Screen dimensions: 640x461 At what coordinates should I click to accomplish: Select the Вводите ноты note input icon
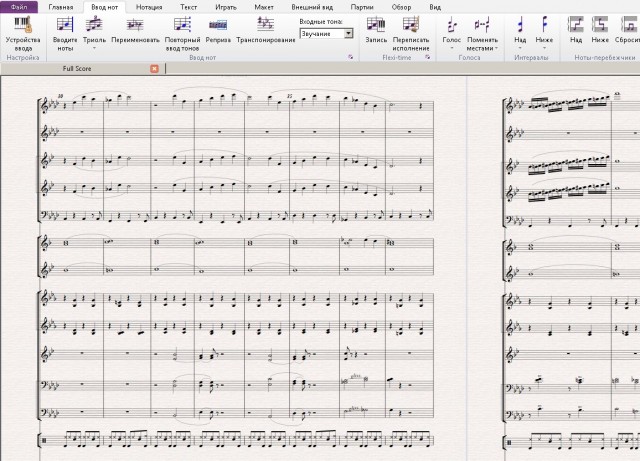tap(65, 33)
